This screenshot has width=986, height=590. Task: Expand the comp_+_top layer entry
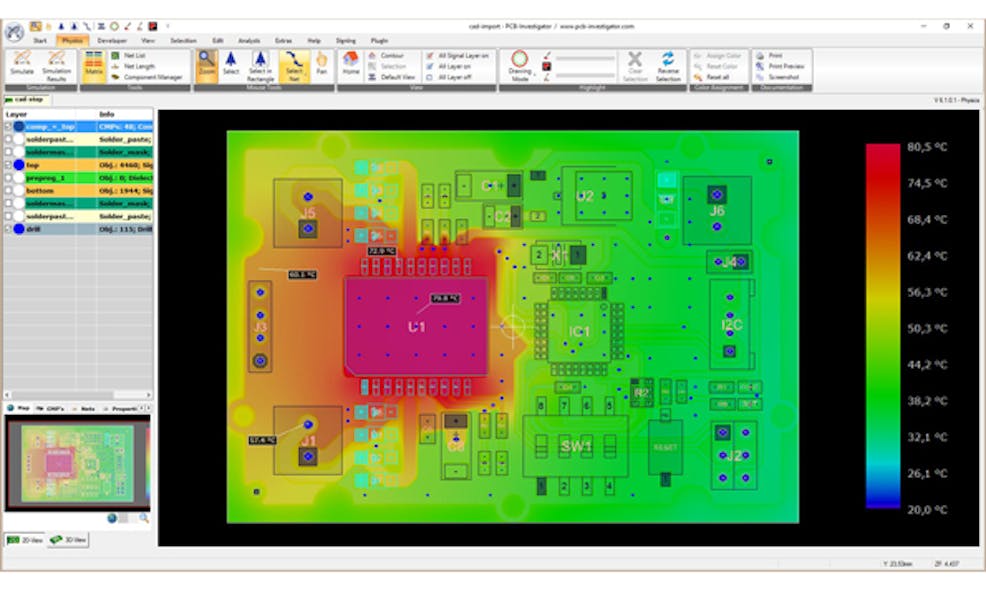click(8, 126)
